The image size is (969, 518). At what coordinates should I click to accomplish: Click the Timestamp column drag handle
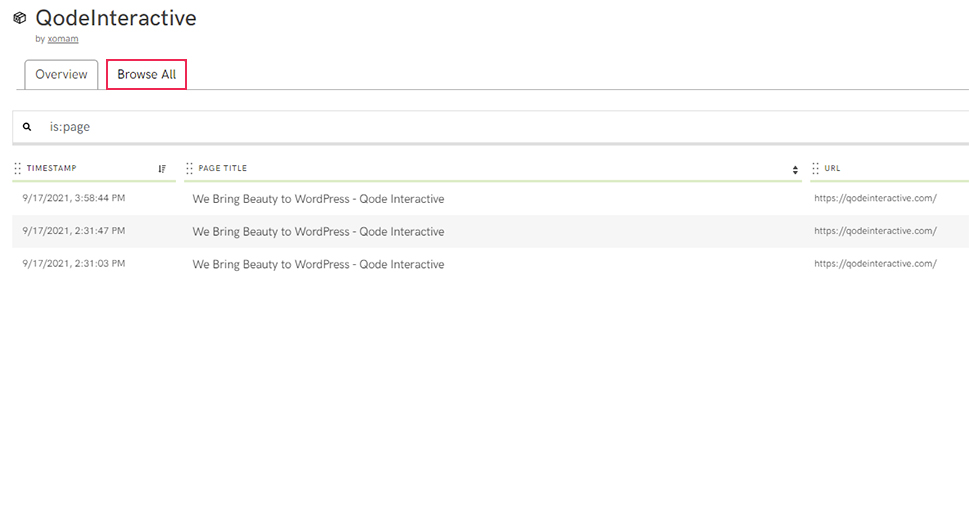17,168
